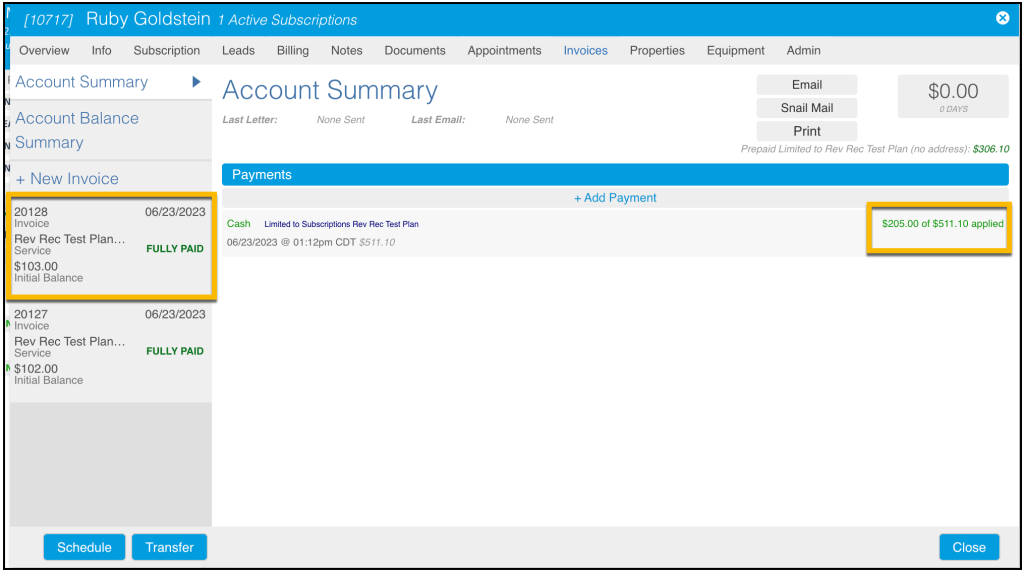
Task: Close the customer dialog with X icon
Action: tap(1002, 18)
